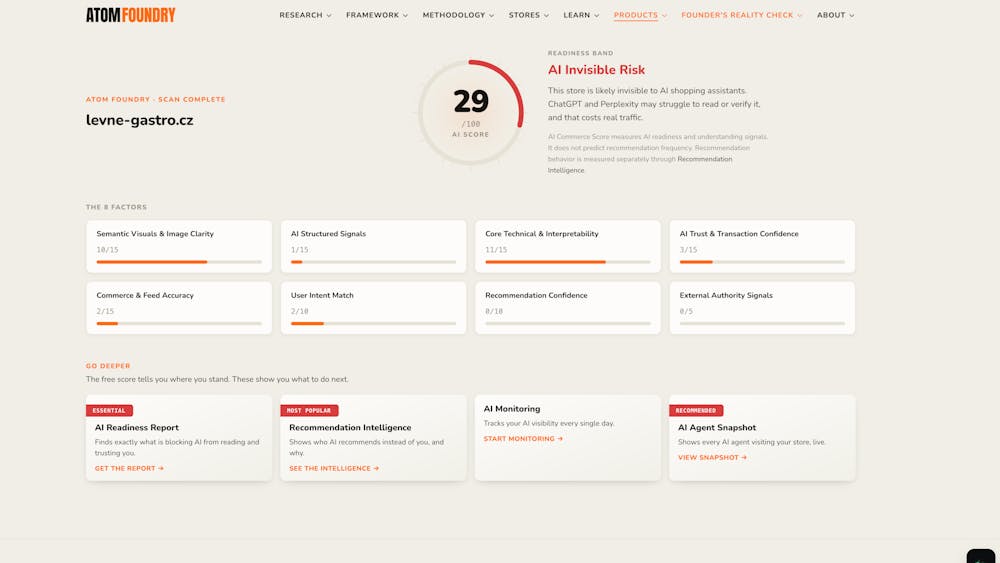The image size is (1000, 563).
Task: Click the Recommended badge
Action: (x=696, y=411)
